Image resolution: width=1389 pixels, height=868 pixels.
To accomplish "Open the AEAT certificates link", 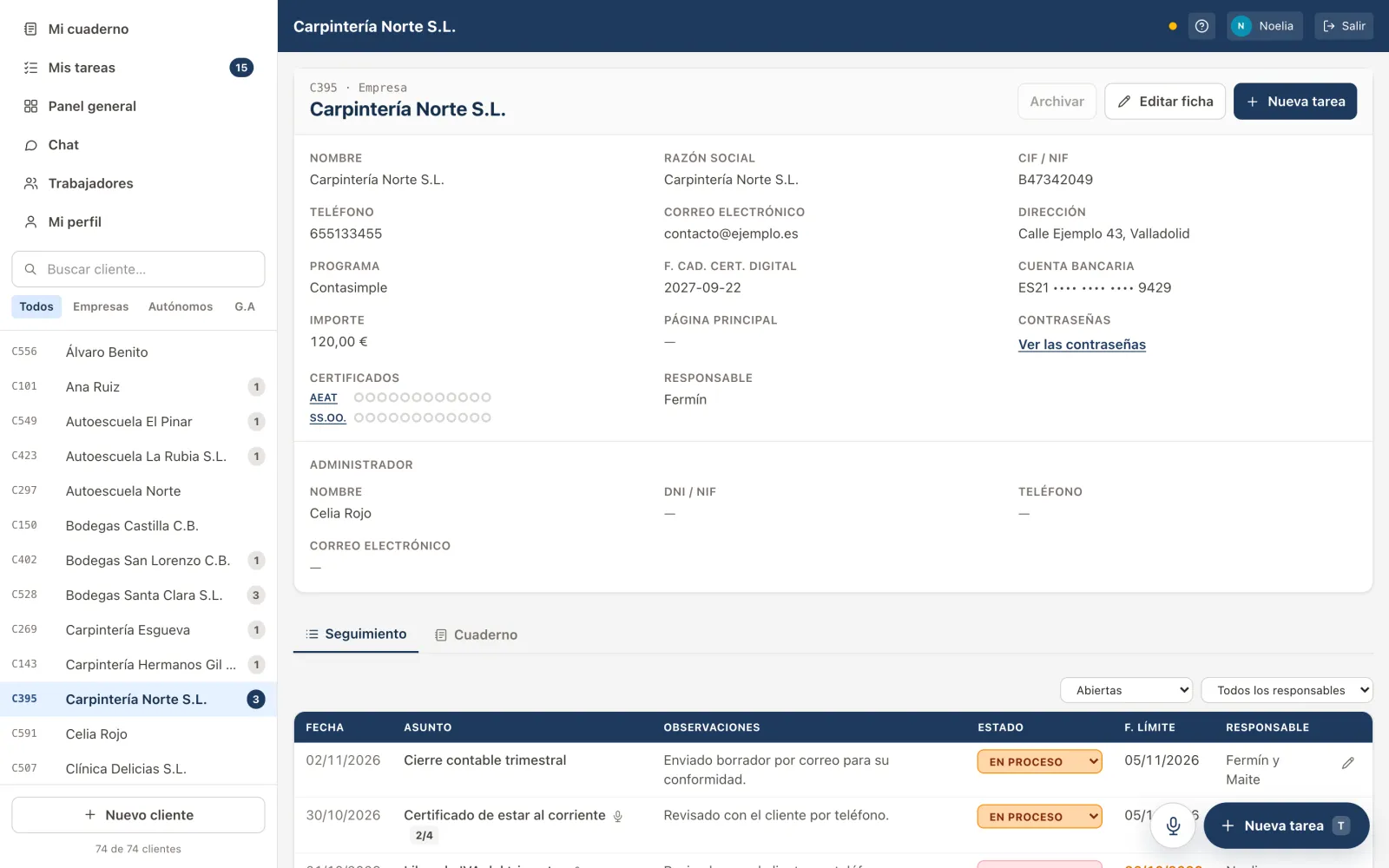I will point(324,398).
